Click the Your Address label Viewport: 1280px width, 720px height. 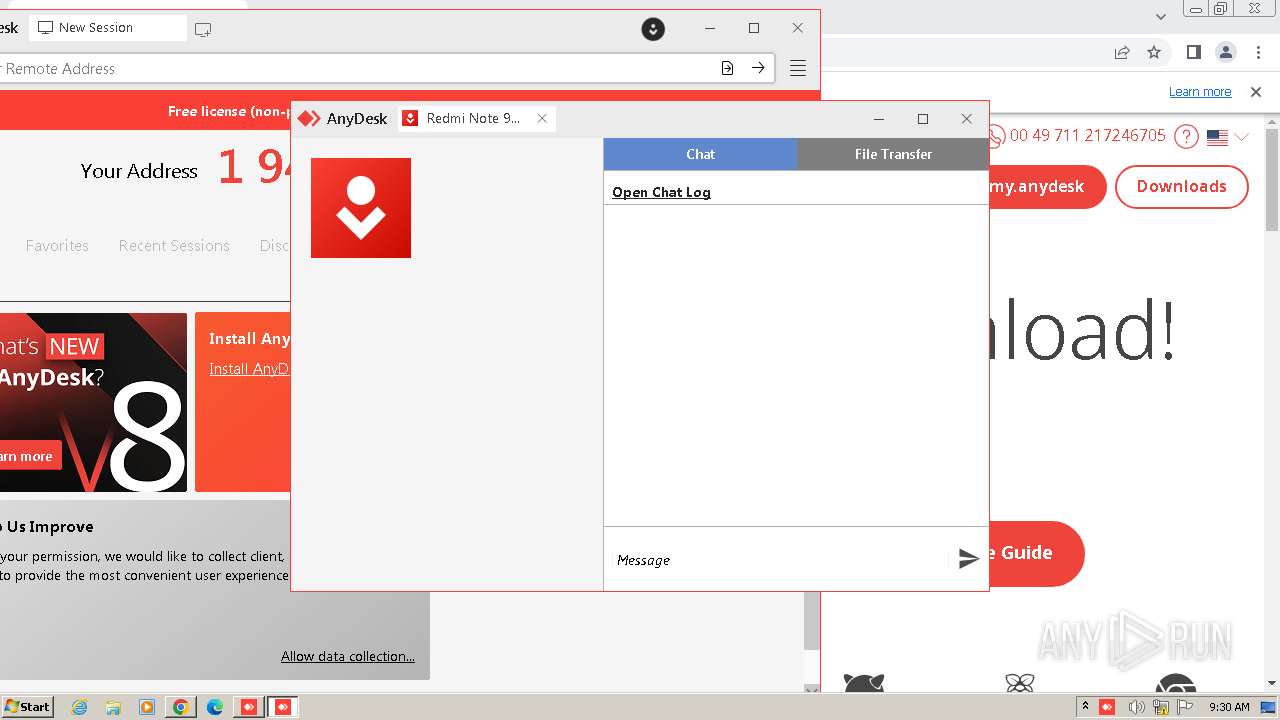coord(139,171)
